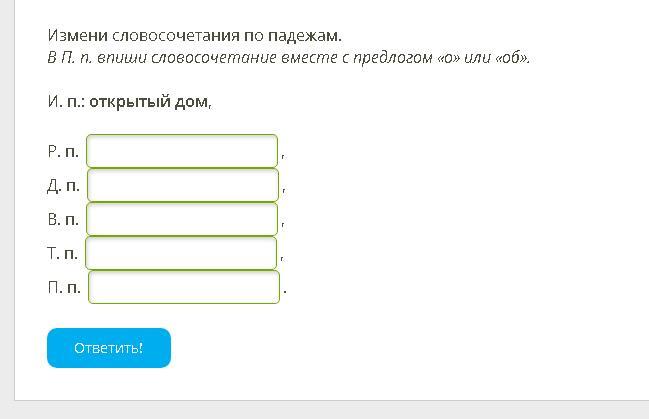Activate the П. п. answer text box

pyautogui.click(x=184, y=287)
